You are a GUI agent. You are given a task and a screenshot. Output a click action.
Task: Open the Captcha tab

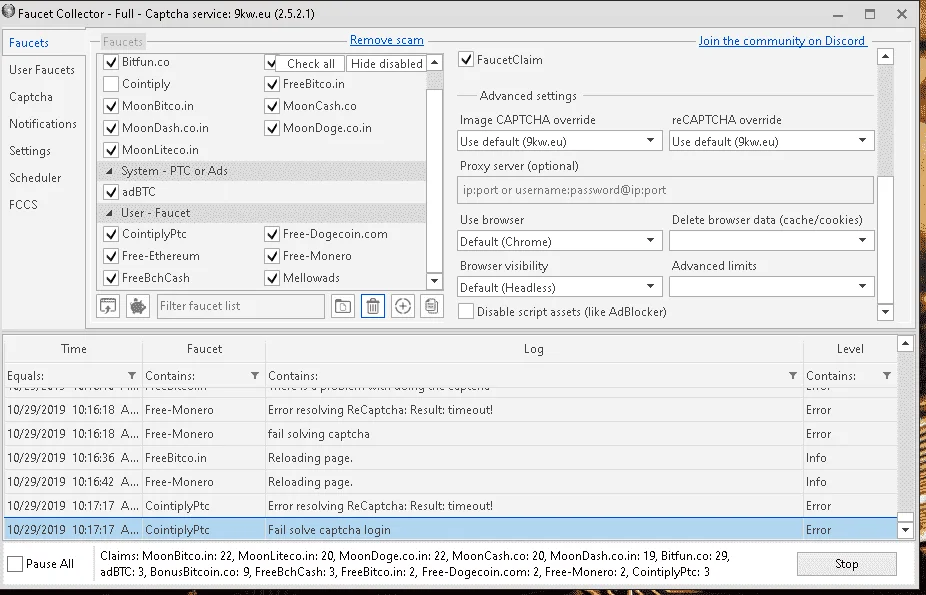tap(31, 97)
